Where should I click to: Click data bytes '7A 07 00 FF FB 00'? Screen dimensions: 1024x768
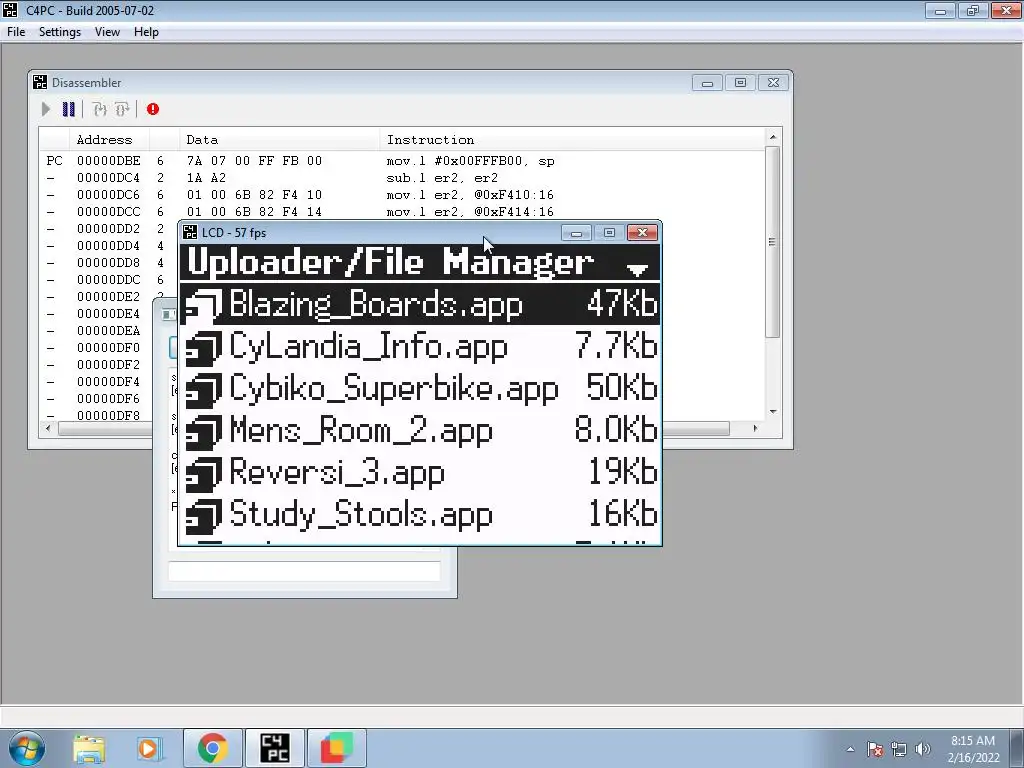(254, 161)
